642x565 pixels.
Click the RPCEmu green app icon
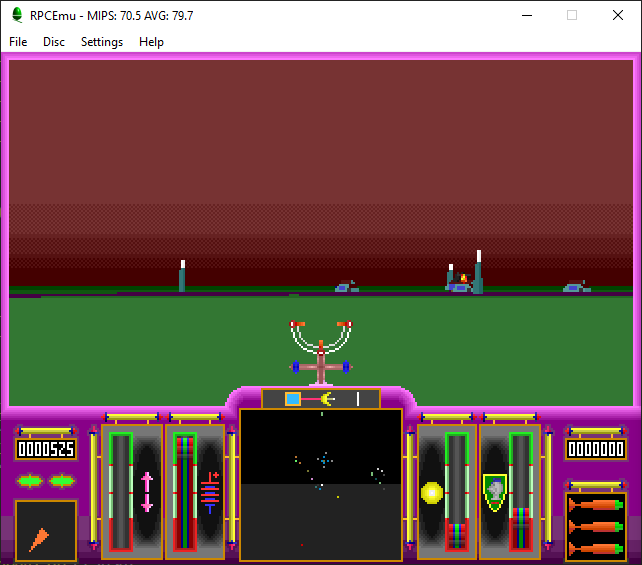[17, 15]
